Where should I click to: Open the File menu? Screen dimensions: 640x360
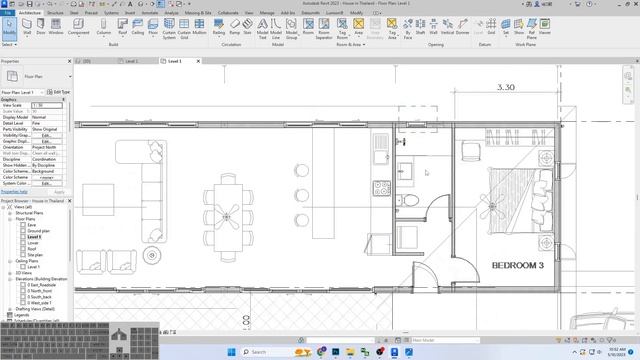tap(7, 13)
